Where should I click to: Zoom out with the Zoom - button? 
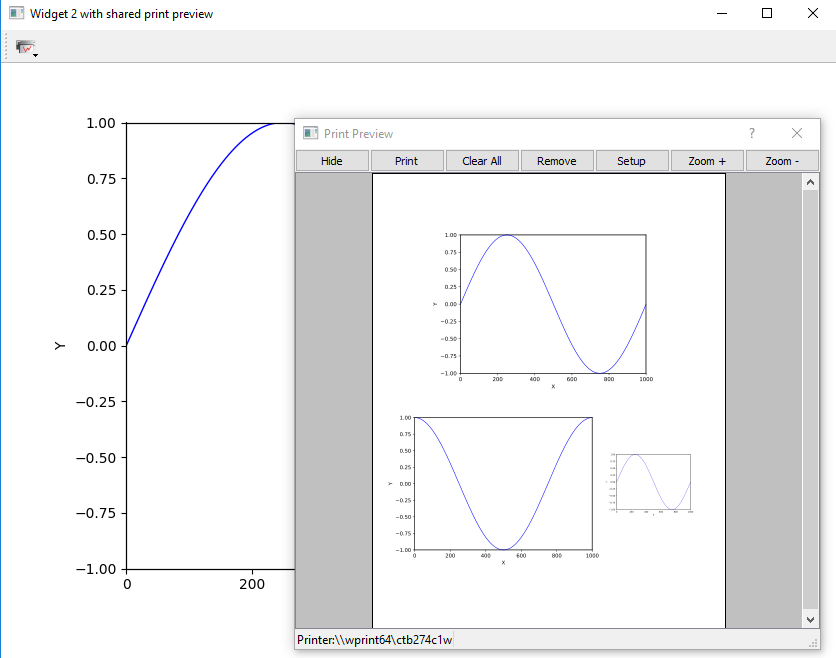tap(781, 161)
